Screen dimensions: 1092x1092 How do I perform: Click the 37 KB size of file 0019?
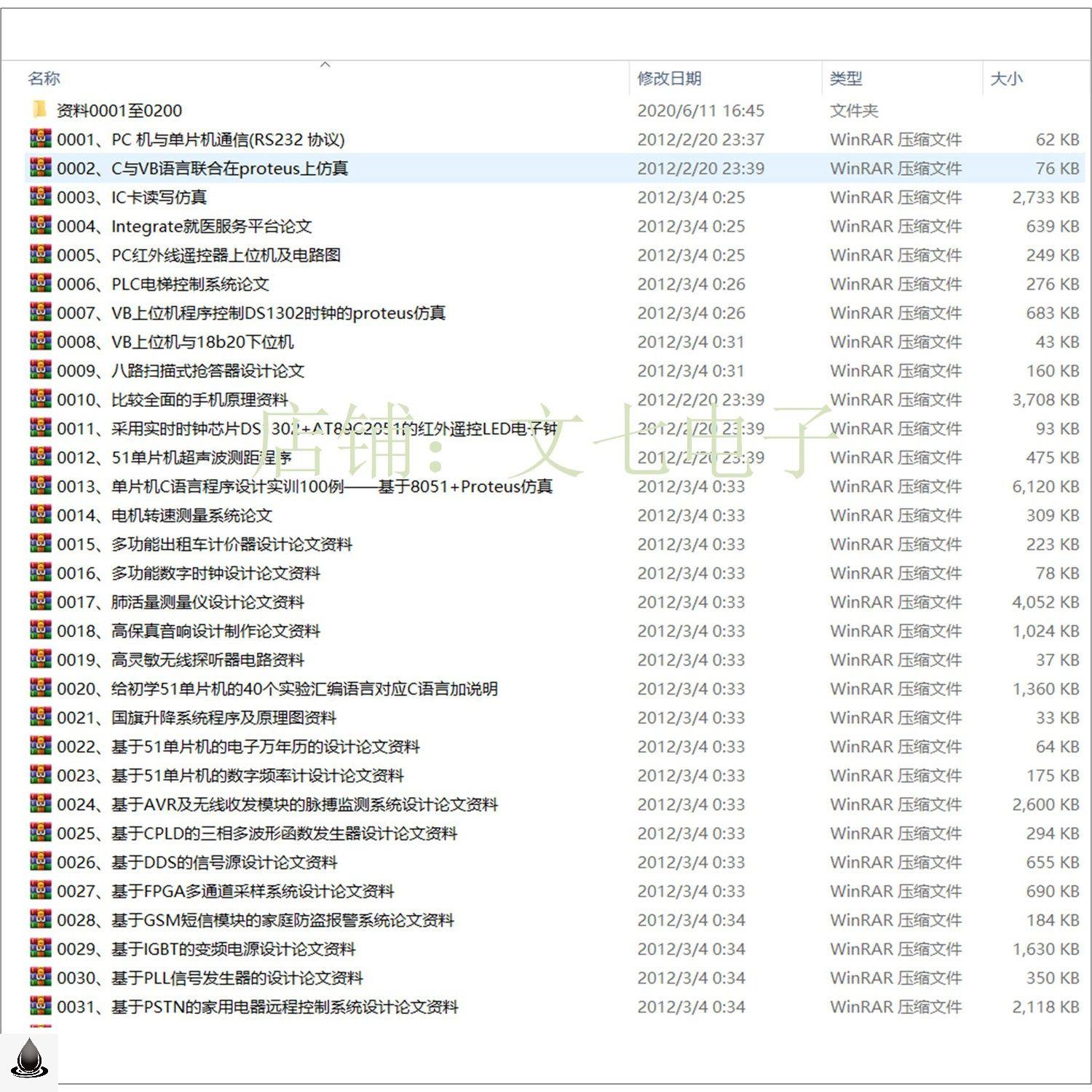click(1057, 660)
